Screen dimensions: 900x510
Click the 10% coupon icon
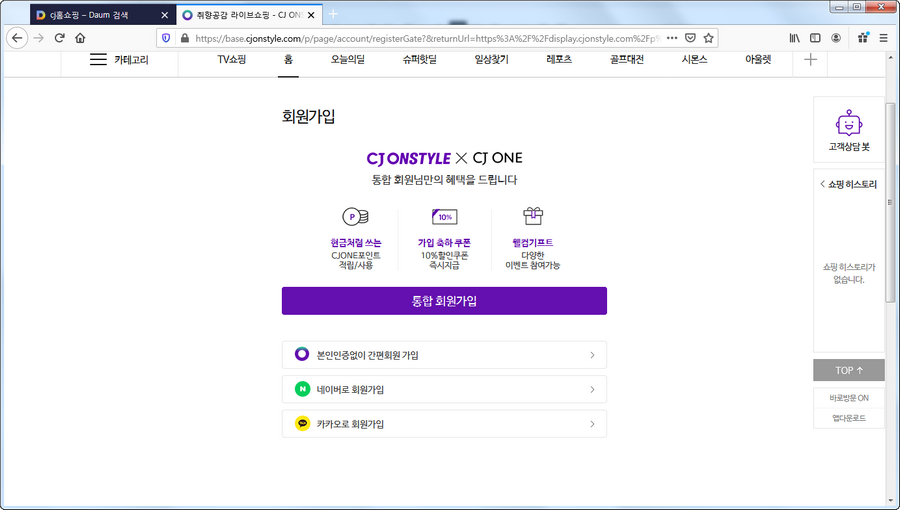tap(444, 216)
